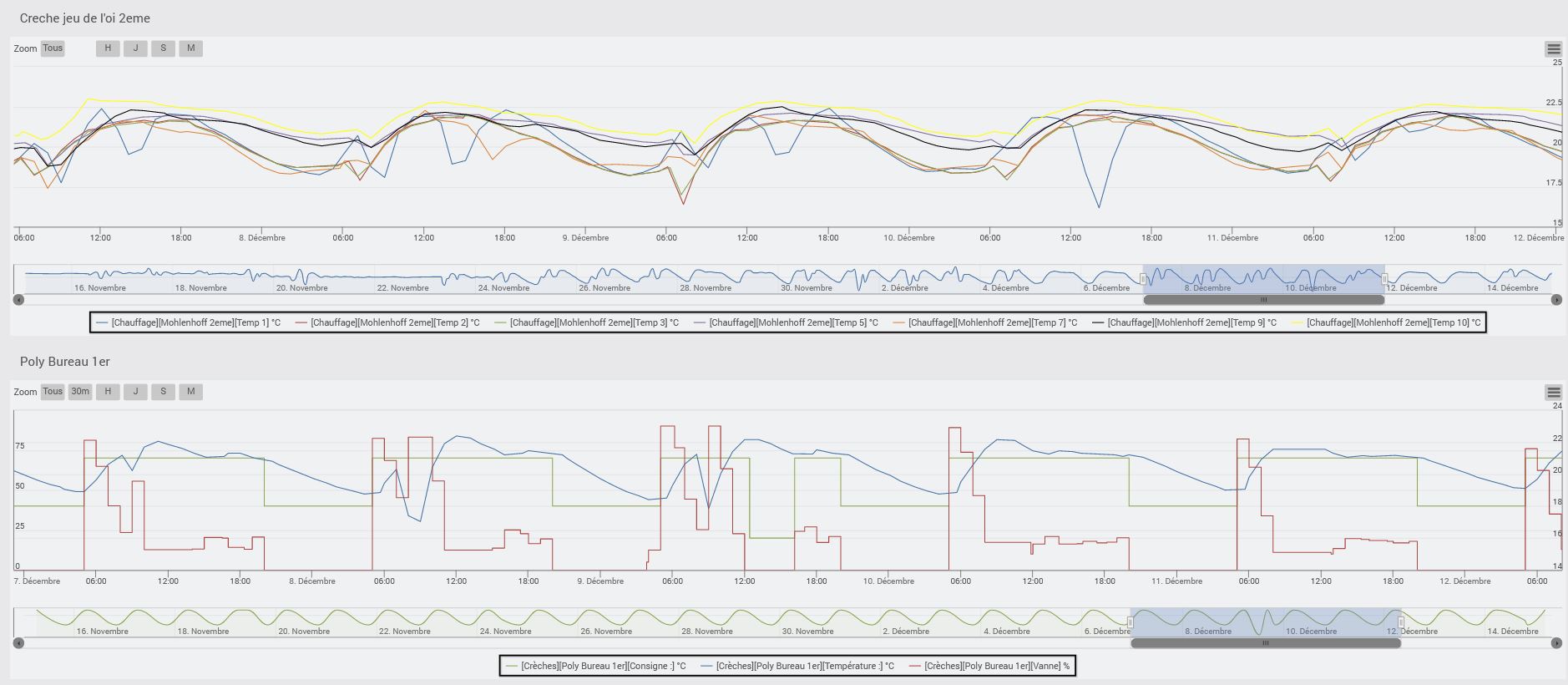Viewport: 1568px width, 685px height.
Task: Click '9. Décembre' label on Creche axis
Action: (x=585, y=238)
